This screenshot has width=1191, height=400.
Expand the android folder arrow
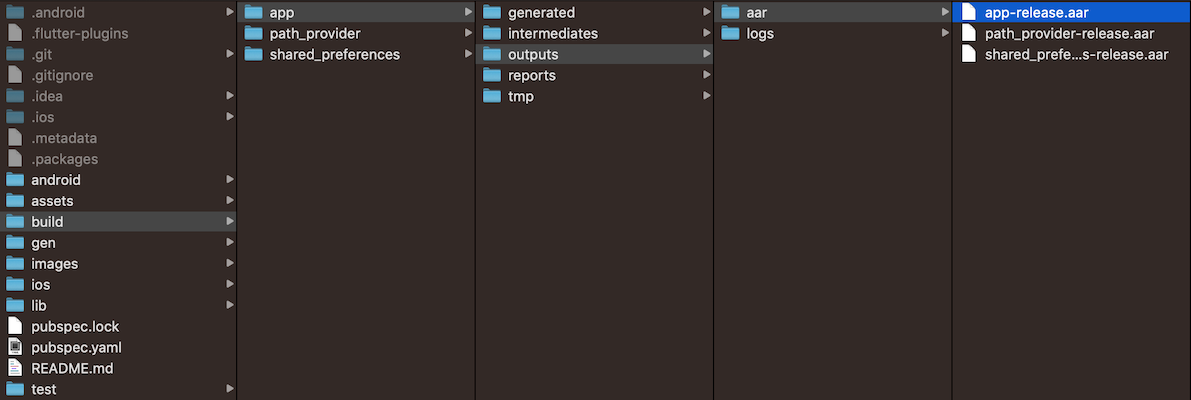pyautogui.click(x=229, y=180)
